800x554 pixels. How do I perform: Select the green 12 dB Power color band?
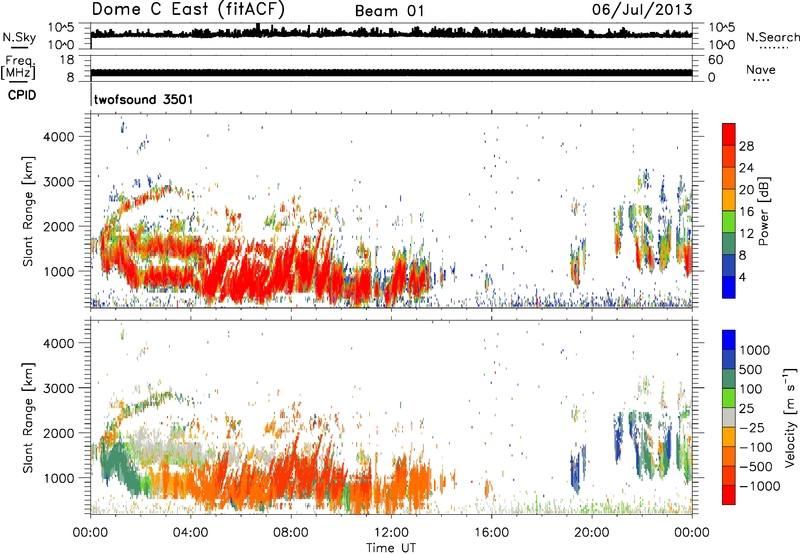coord(729,222)
